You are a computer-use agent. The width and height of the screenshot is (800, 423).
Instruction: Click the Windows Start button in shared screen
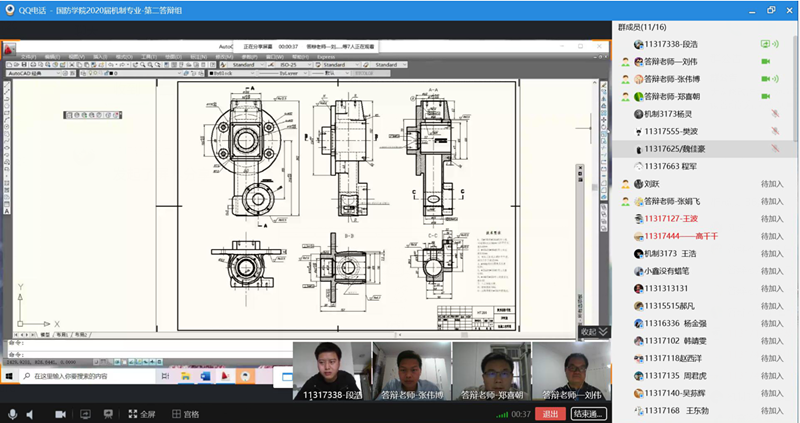[x=9, y=376]
